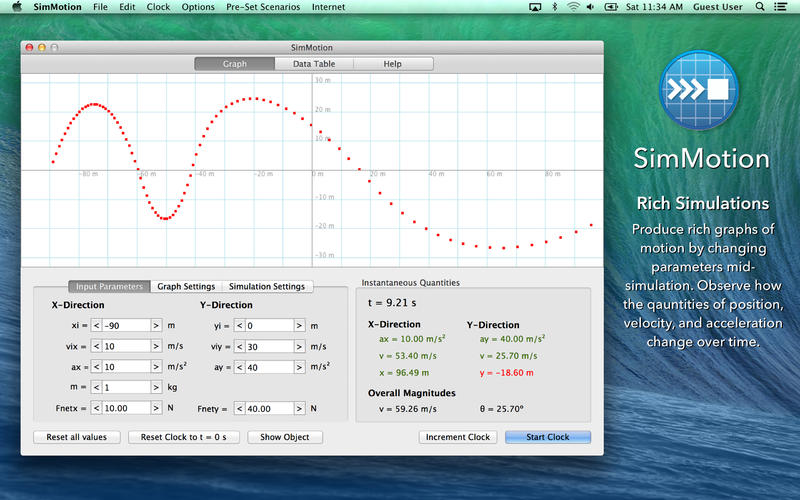Click the xi input field showing -90

point(127,326)
